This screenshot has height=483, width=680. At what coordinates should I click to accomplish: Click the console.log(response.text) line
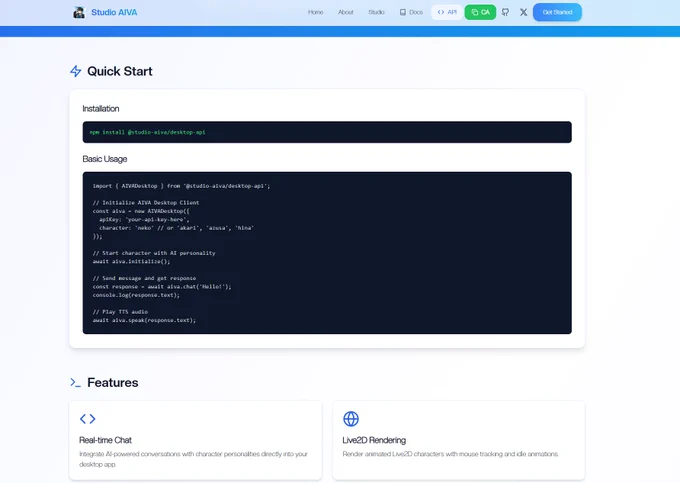(136, 295)
